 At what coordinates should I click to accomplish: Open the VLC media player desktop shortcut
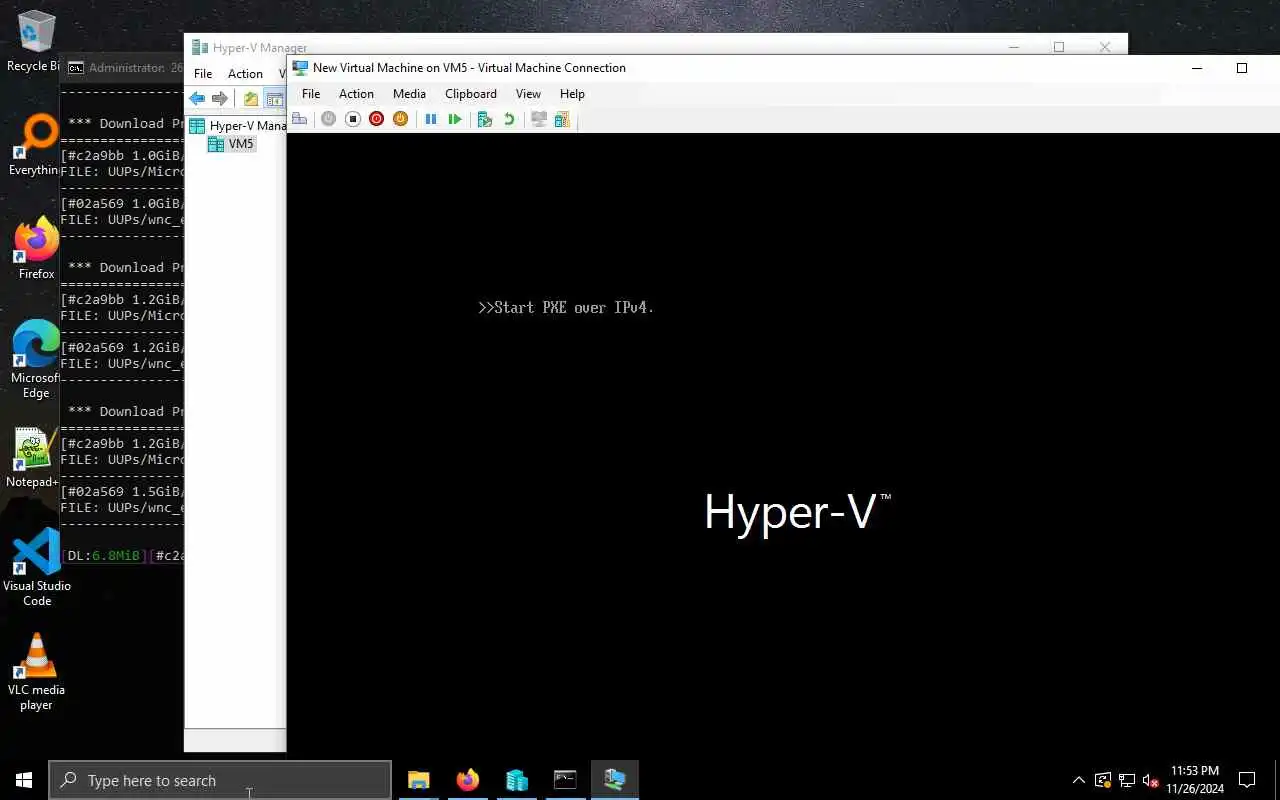[x=36, y=672]
